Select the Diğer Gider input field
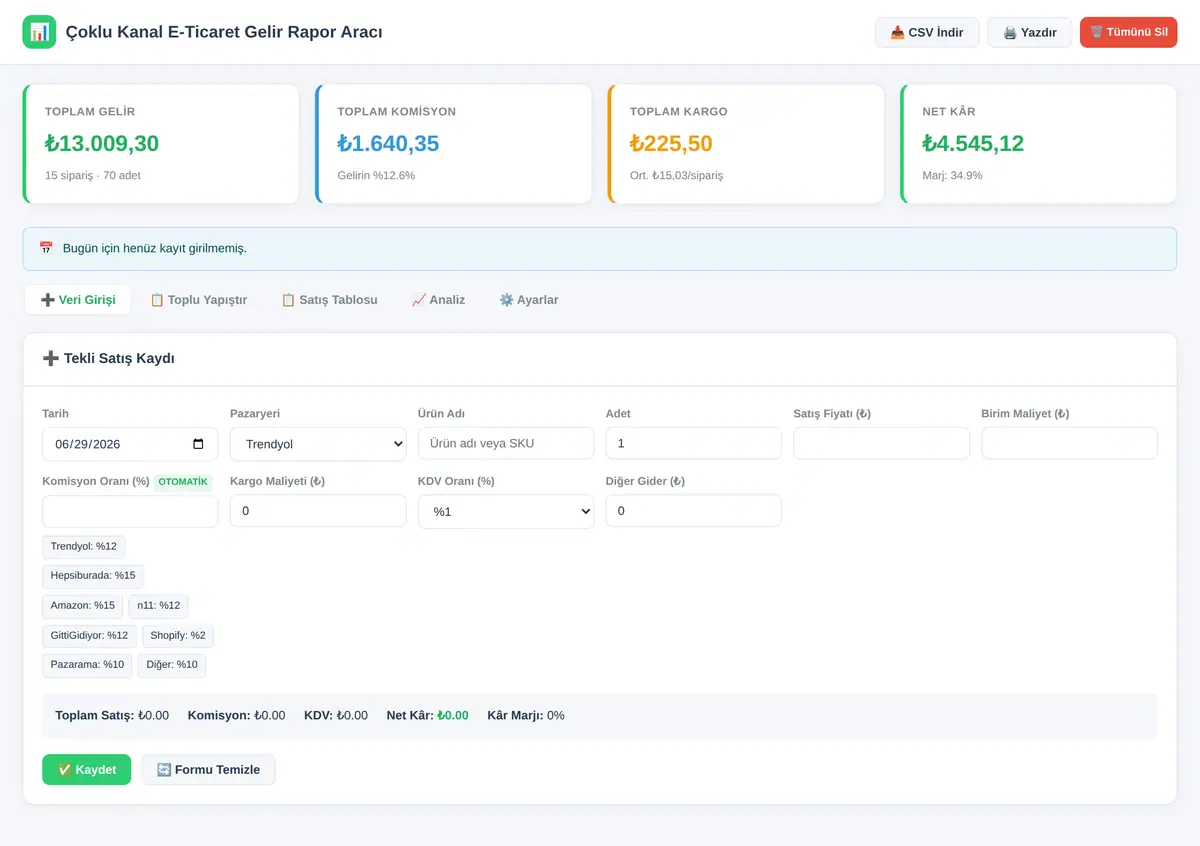 (694, 511)
